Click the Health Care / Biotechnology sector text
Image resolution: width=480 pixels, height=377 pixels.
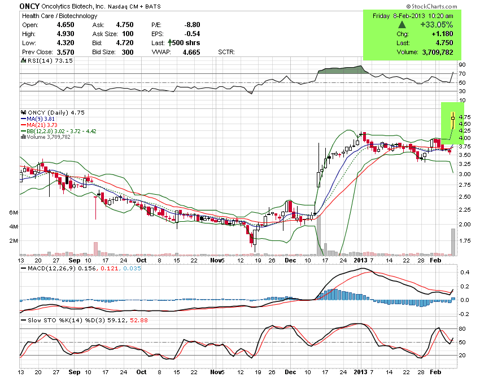59,16
